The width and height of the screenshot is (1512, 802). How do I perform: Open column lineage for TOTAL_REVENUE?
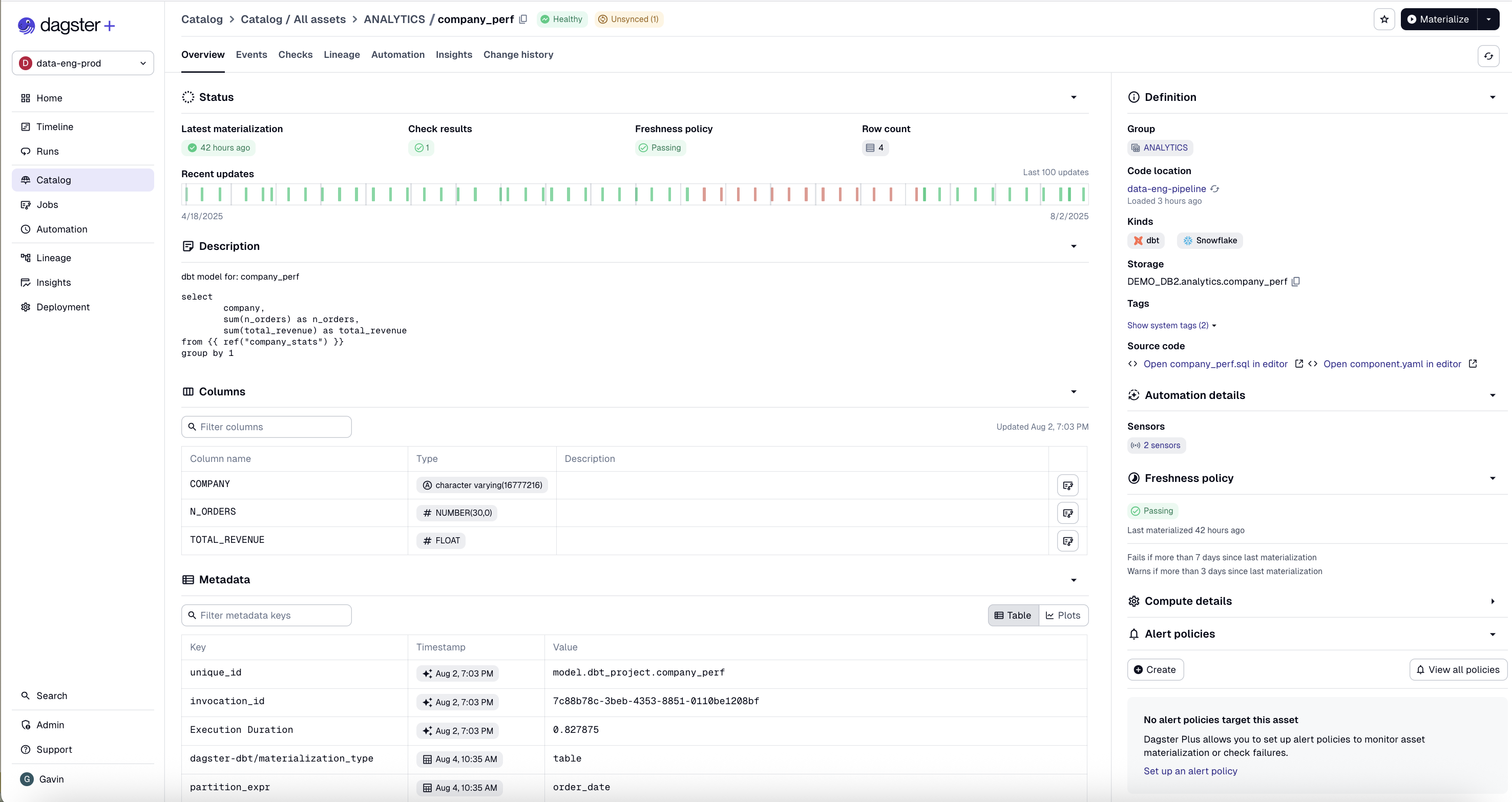1068,540
